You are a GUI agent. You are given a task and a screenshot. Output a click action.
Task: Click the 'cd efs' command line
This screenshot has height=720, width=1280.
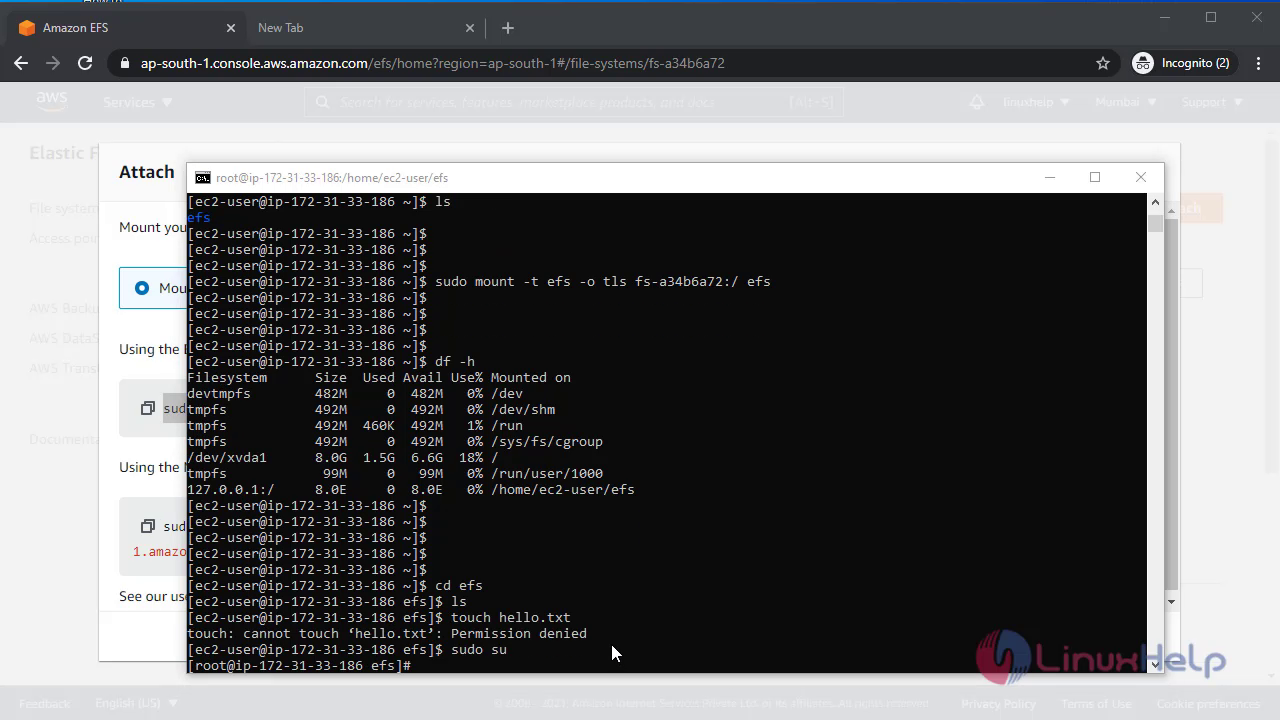pos(335,586)
